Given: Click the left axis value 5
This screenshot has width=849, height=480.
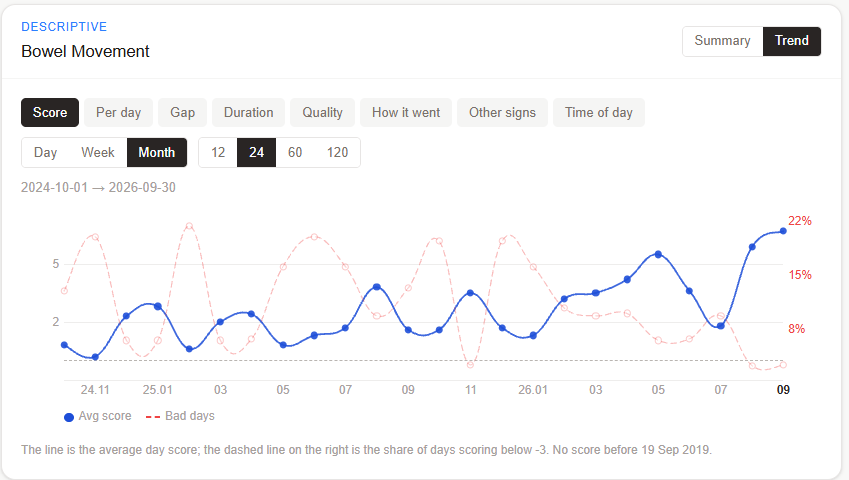Looking at the screenshot, I should pos(56,264).
